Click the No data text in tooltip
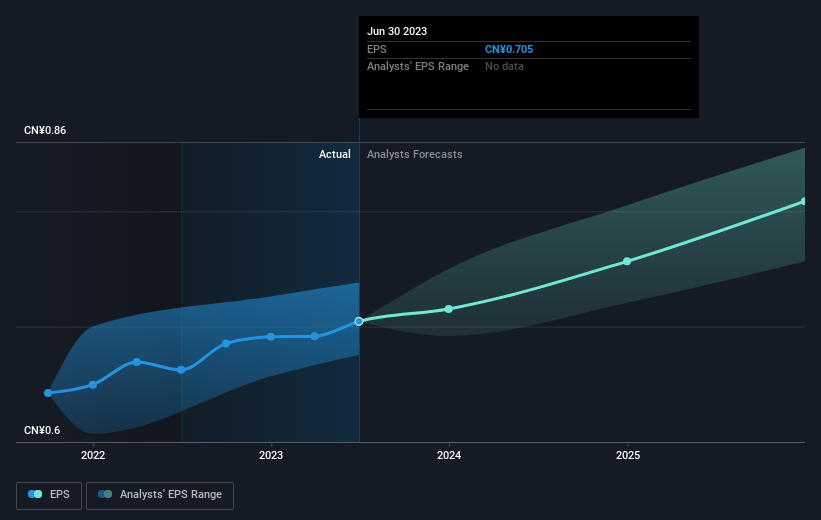The width and height of the screenshot is (821, 520). (x=504, y=67)
